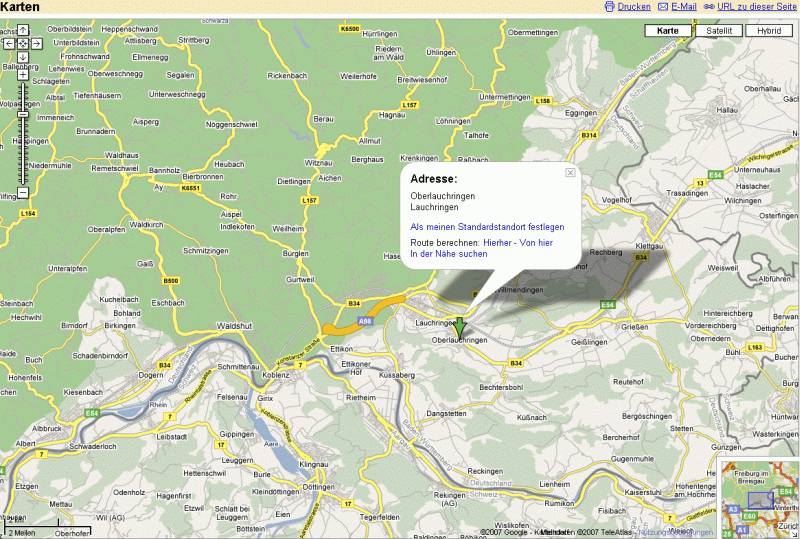Click the blue viewport rectangle in the overview map
The image size is (800, 539).
point(761,500)
